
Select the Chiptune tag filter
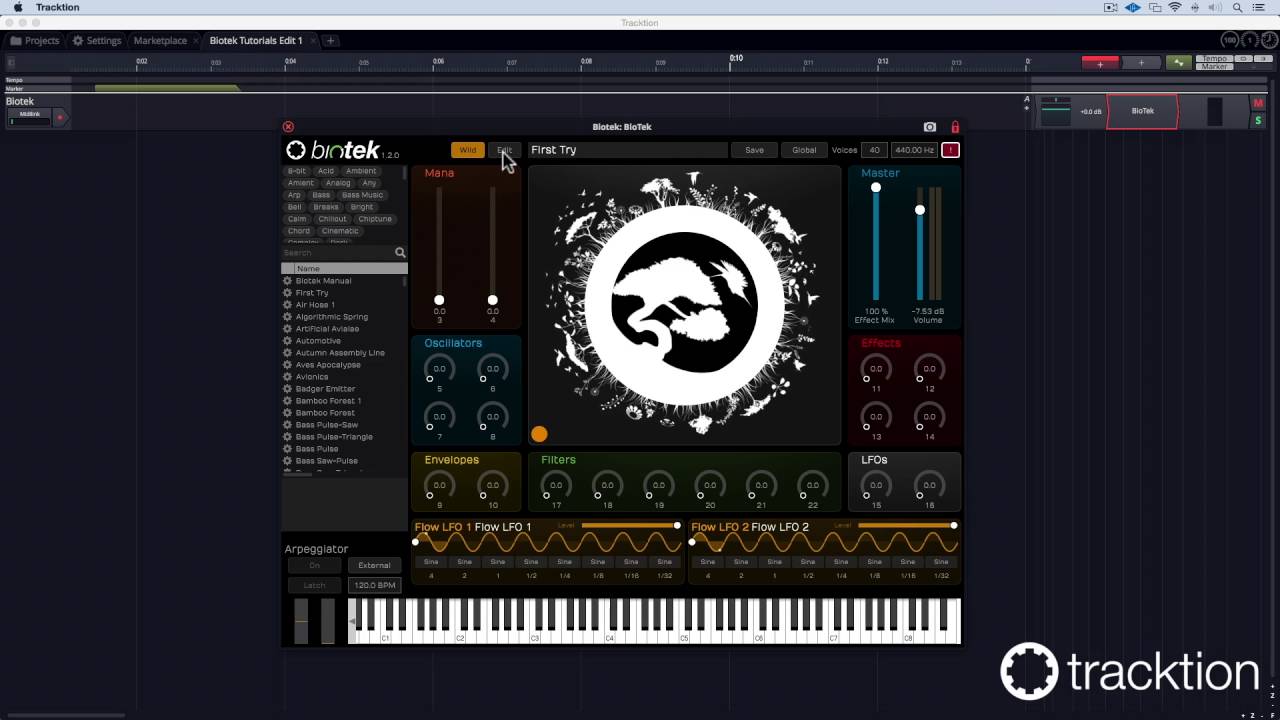click(375, 219)
